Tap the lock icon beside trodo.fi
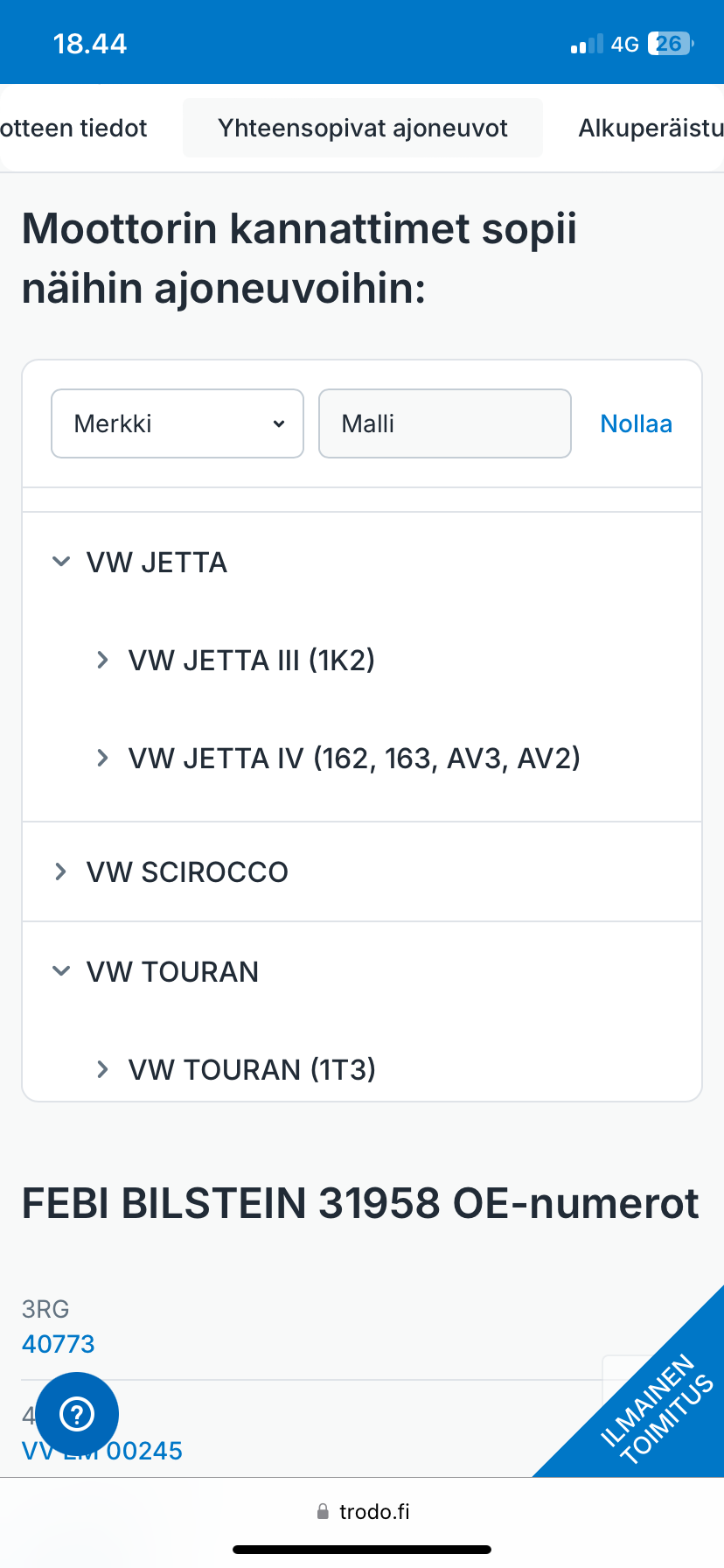The image size is (724, 1568). pos(323,1511)
